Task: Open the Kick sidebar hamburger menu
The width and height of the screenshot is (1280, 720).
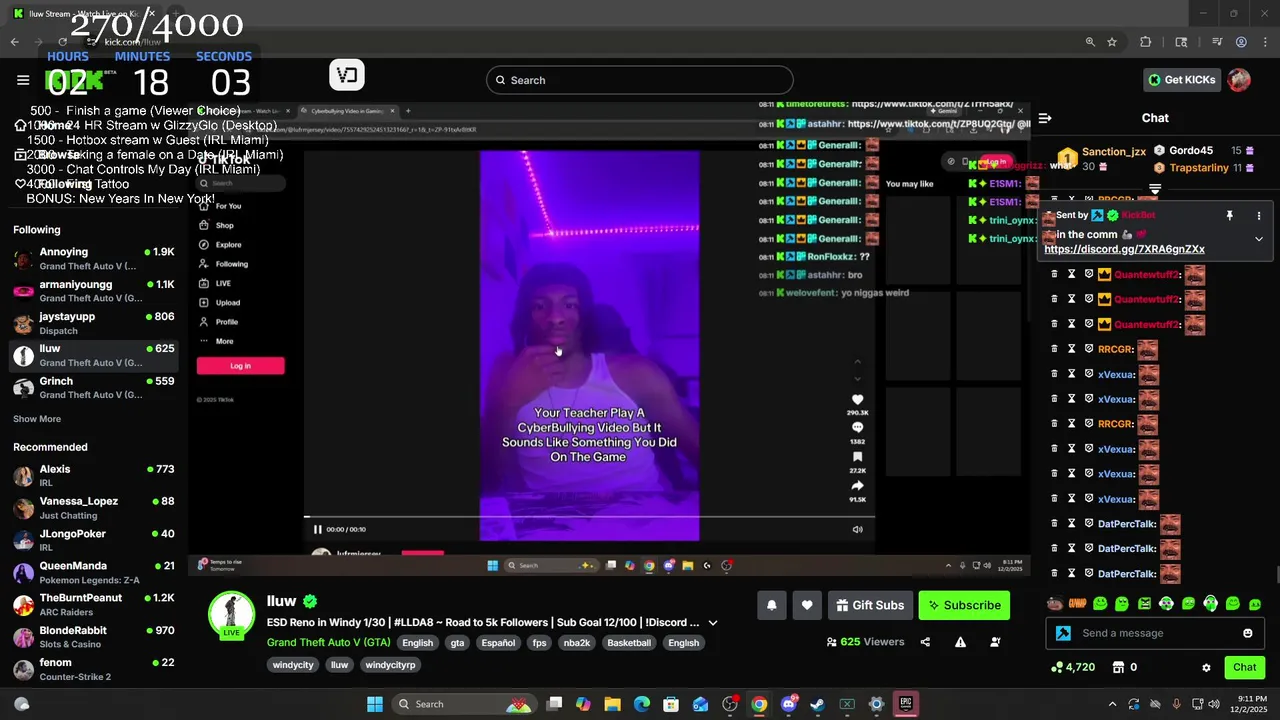Action: (23, 80)
